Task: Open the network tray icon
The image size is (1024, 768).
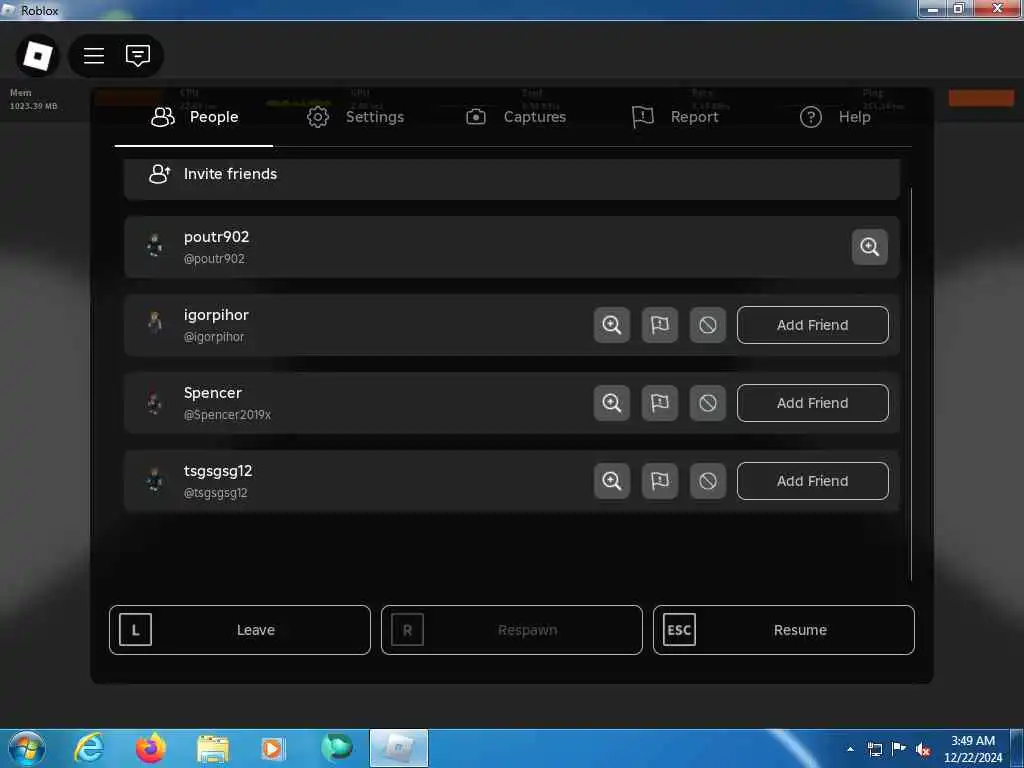Action: coord(875,749)
